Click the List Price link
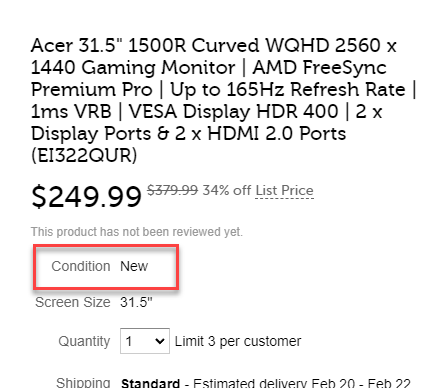442x388 pixels. (x=284, y=191)
